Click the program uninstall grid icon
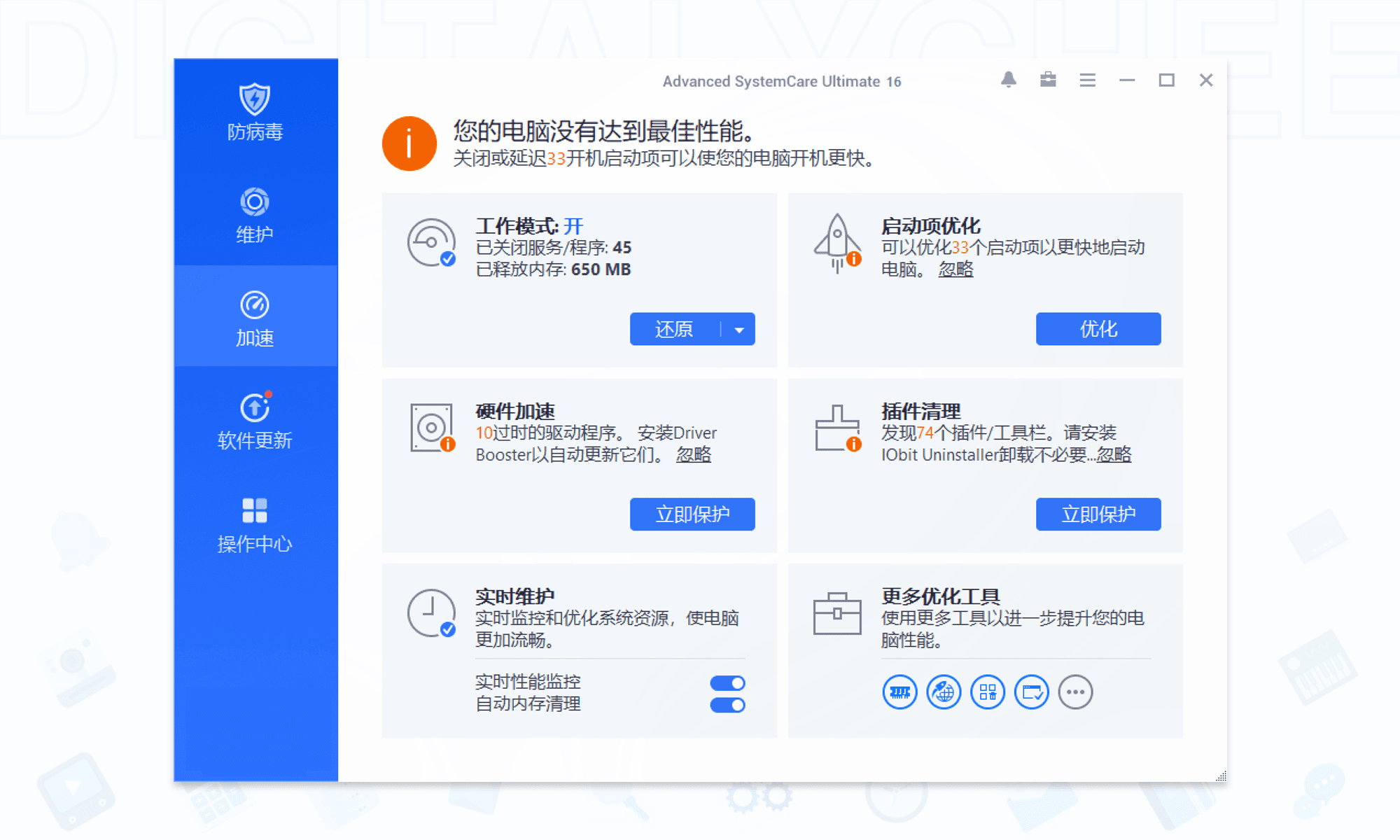This screenshot has height=840, width=1400. [x=987, y=692]
